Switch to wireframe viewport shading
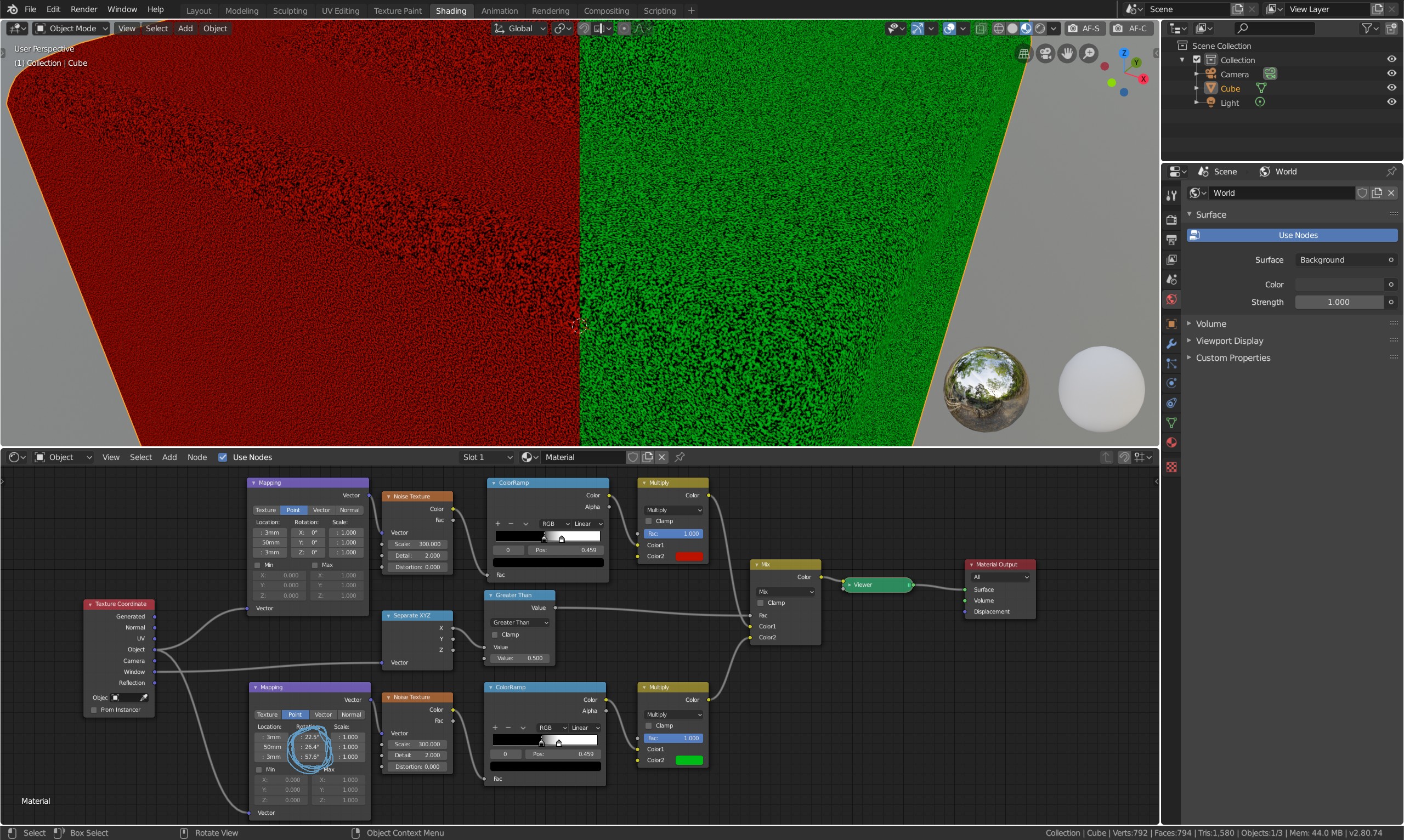Image resolution: width=1404 pixels, height=840 pixels. tap(999, 29)
